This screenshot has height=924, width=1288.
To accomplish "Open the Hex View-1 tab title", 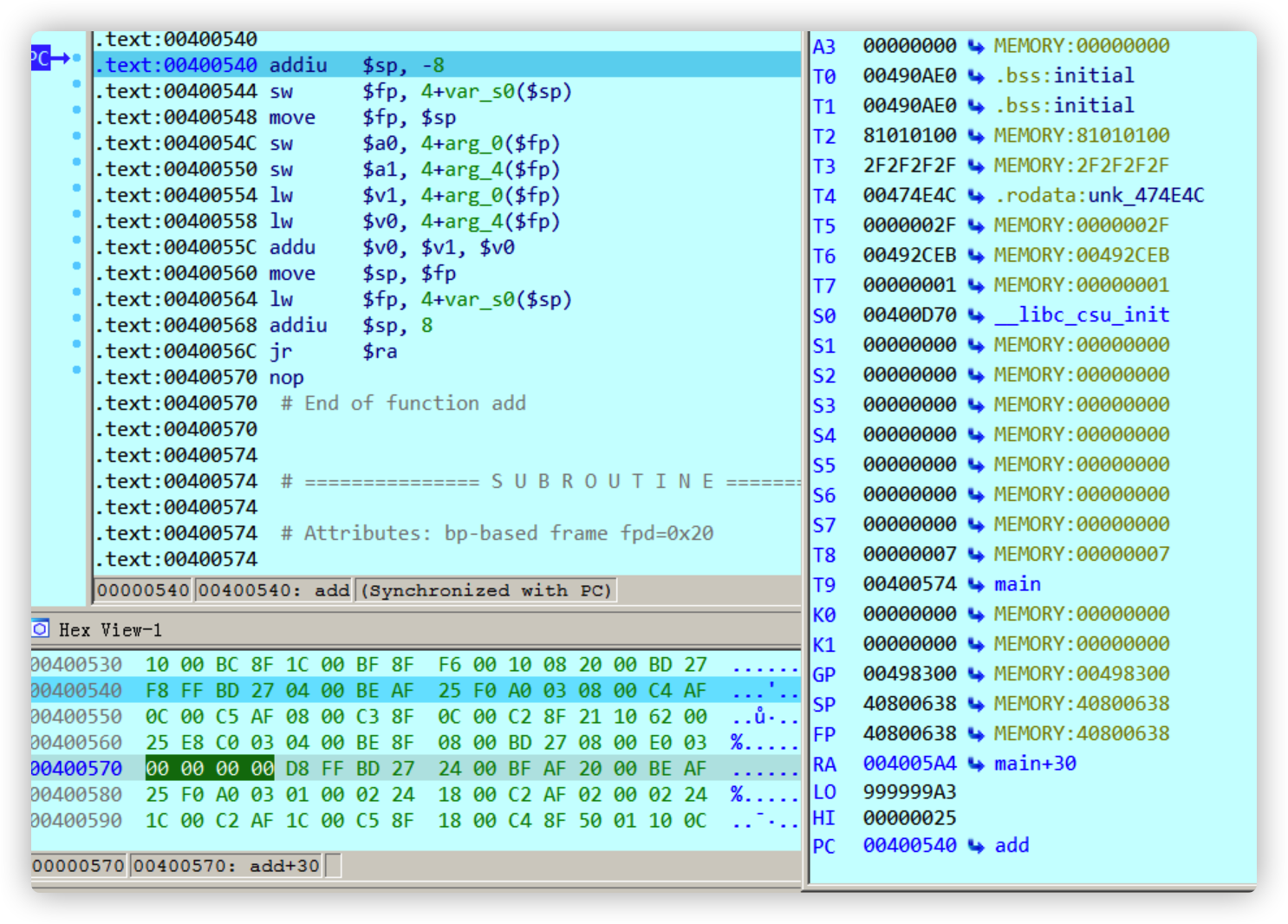I will (110, 630).
